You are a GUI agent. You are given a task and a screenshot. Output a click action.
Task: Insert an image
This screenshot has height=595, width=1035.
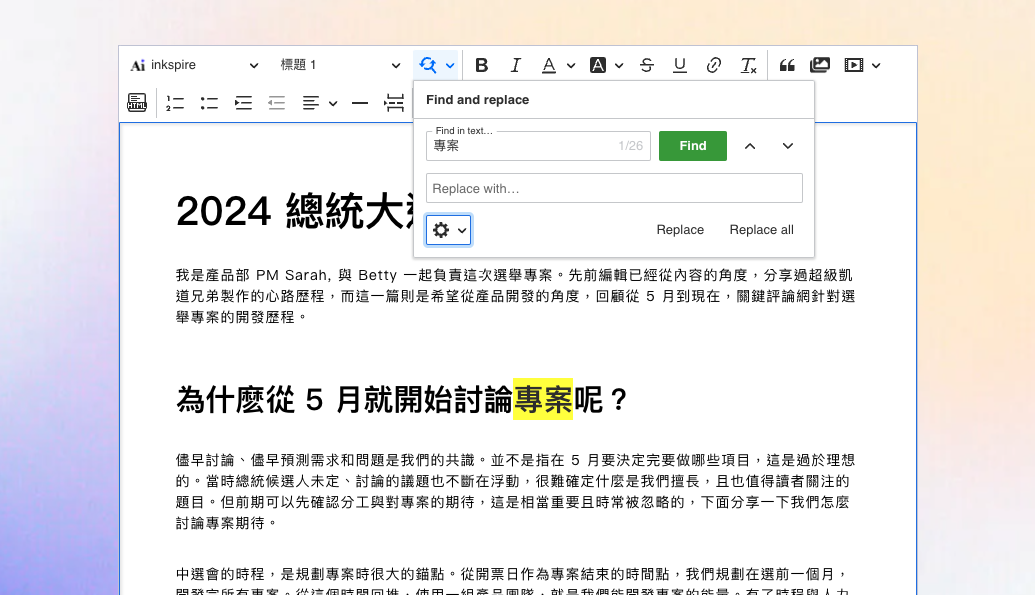[x=820, y=65]
